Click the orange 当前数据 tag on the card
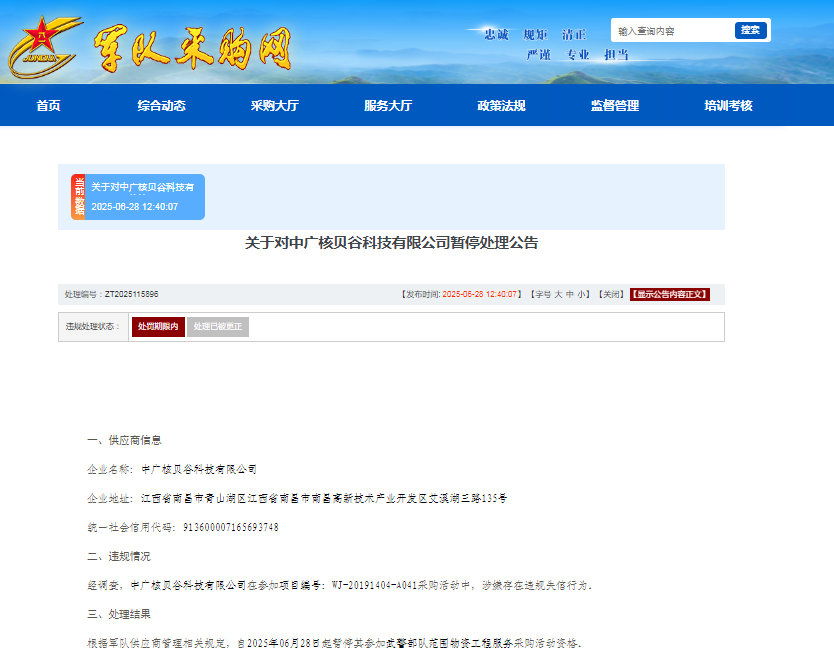834x656 pixels. (x=79, y=197)
